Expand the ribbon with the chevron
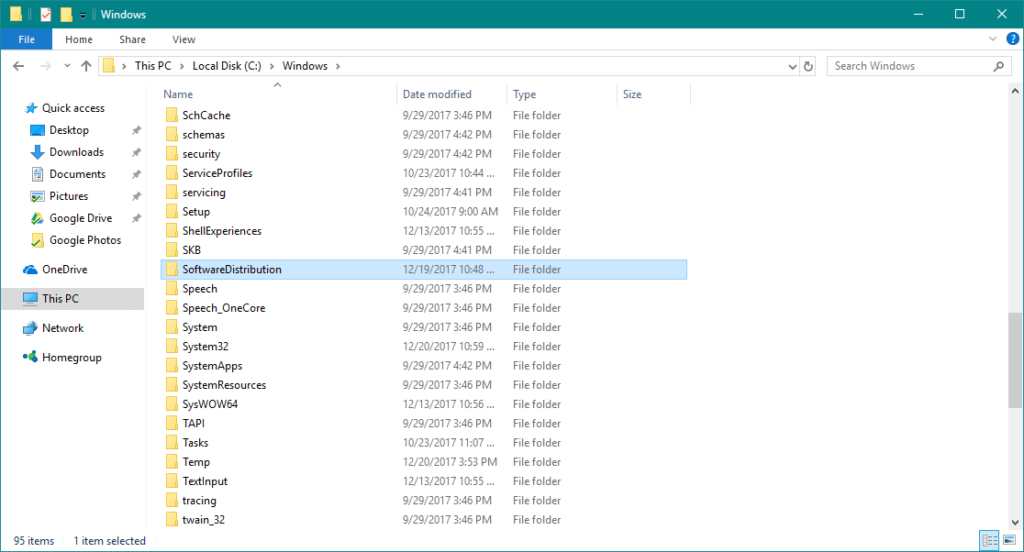This screenshot has width=1024, height=552. tap(993, 39)
